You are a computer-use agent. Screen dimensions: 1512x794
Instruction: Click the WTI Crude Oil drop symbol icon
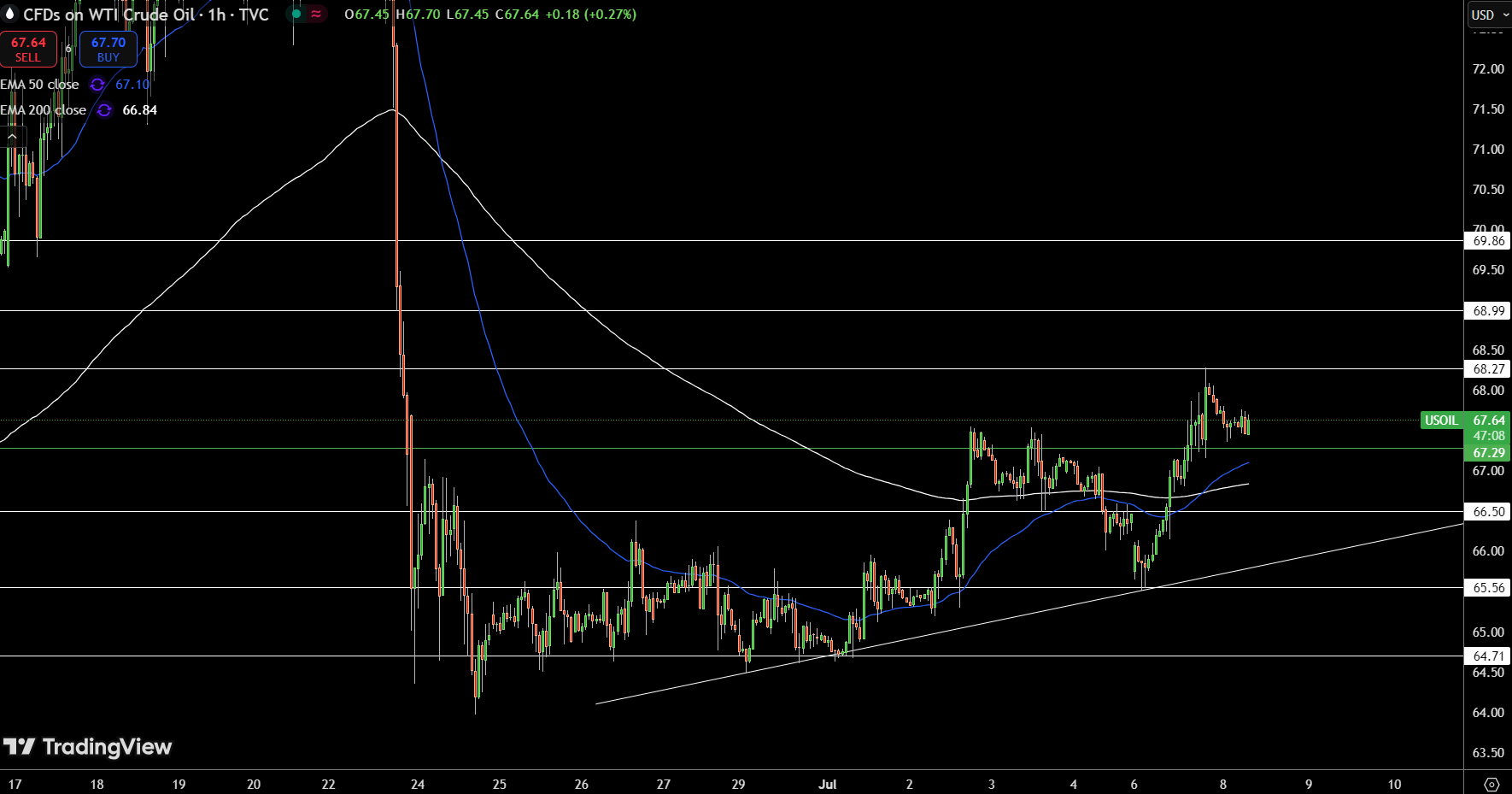tap(10, 14)
